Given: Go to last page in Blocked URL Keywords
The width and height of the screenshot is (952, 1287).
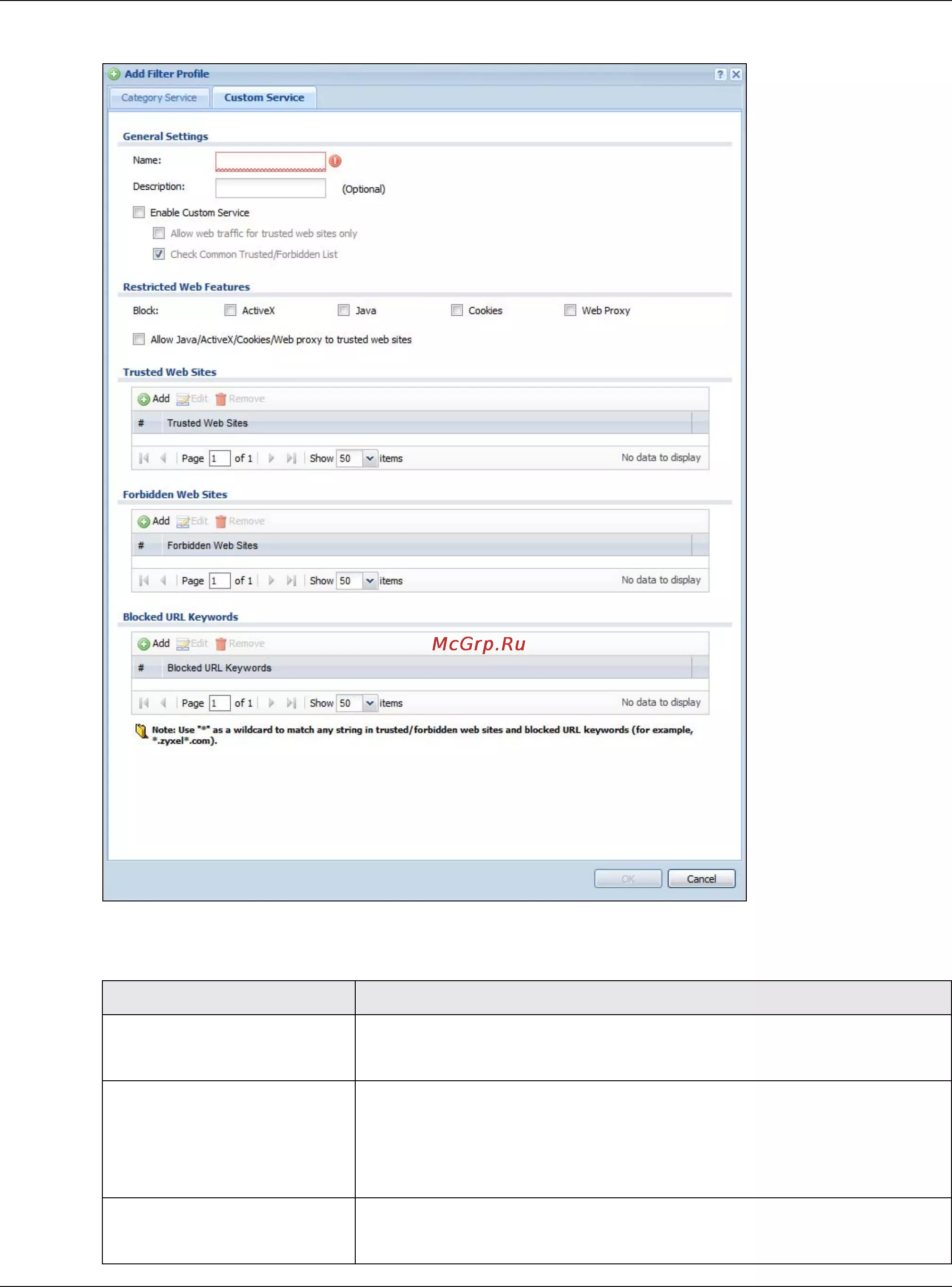Looking at the screenshot, I should pos(291,703).
